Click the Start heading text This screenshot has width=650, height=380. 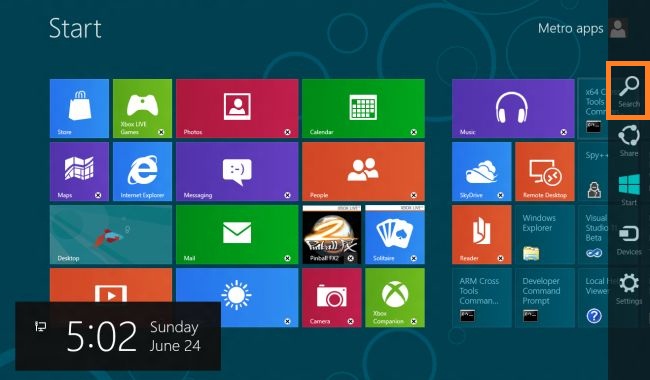click(x=75, y=28)
